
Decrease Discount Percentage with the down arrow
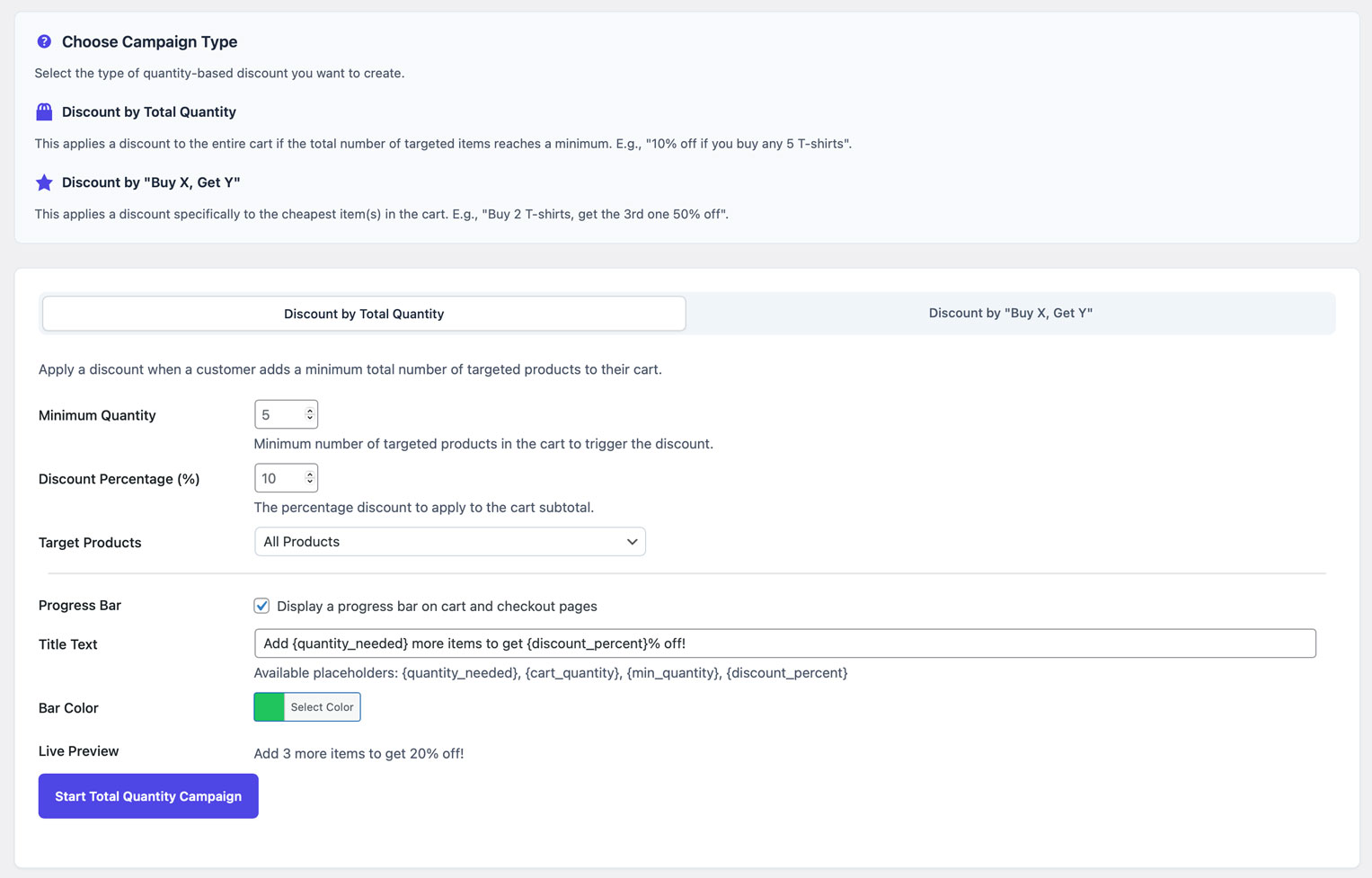pos(310,482)
